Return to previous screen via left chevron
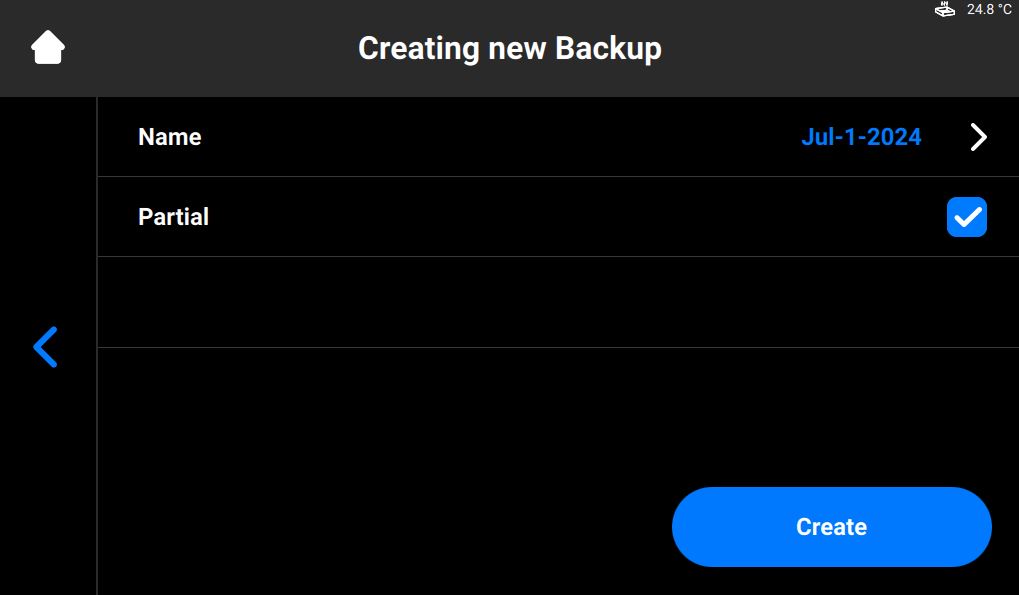Image resolution: width=1019 pixels, height=595 pixels. (x=45, y=347)
